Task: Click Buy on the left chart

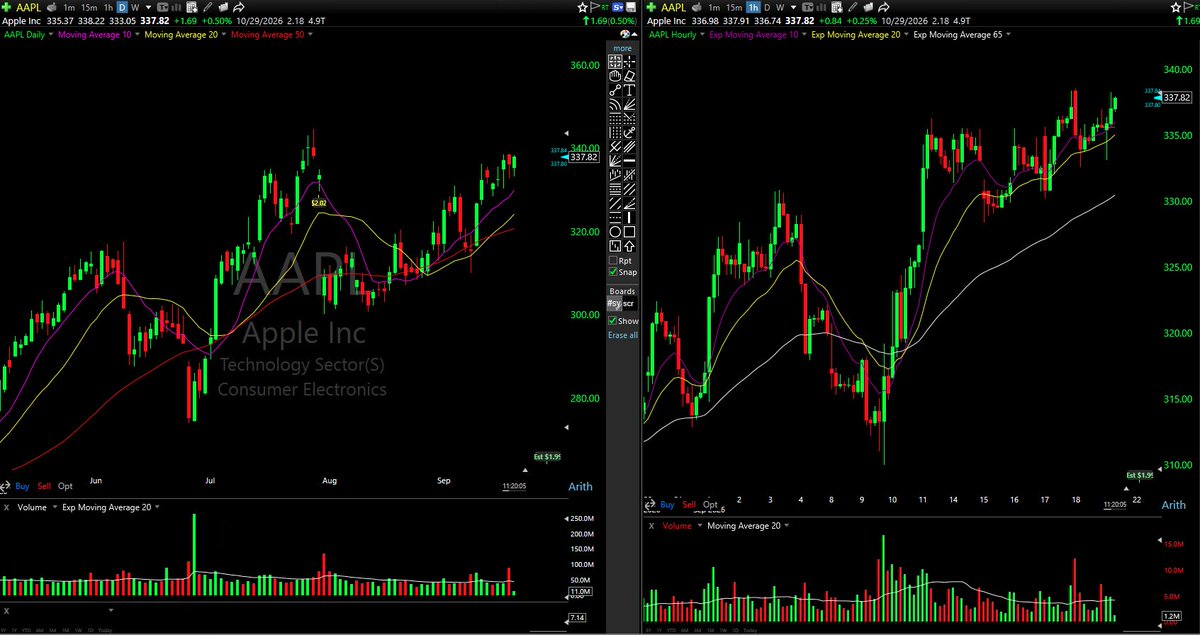Action: 22,486
